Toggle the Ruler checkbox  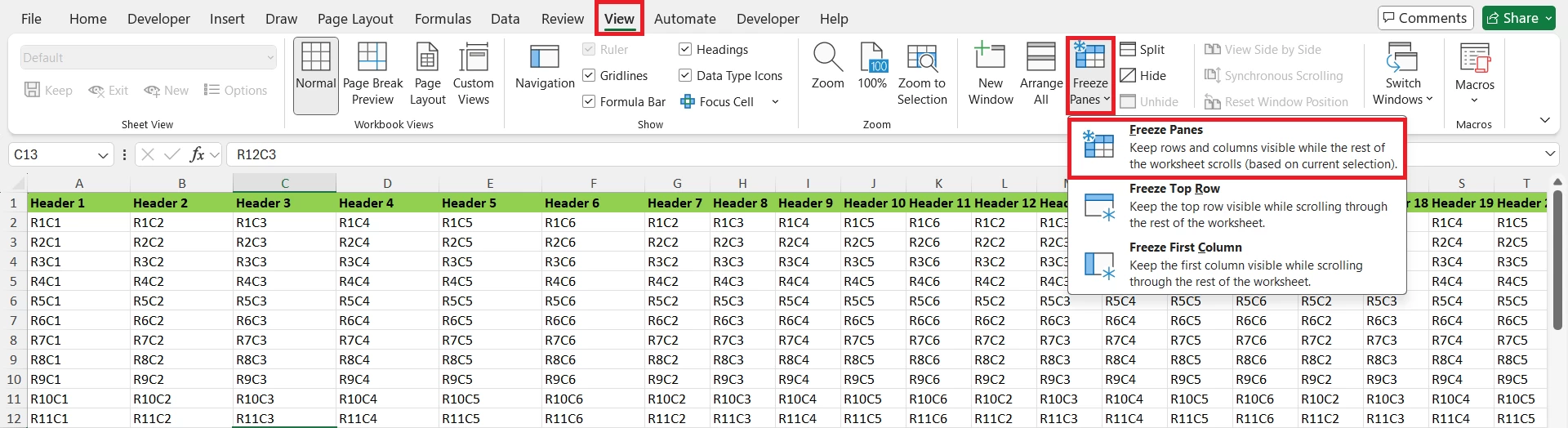point(589,50)
